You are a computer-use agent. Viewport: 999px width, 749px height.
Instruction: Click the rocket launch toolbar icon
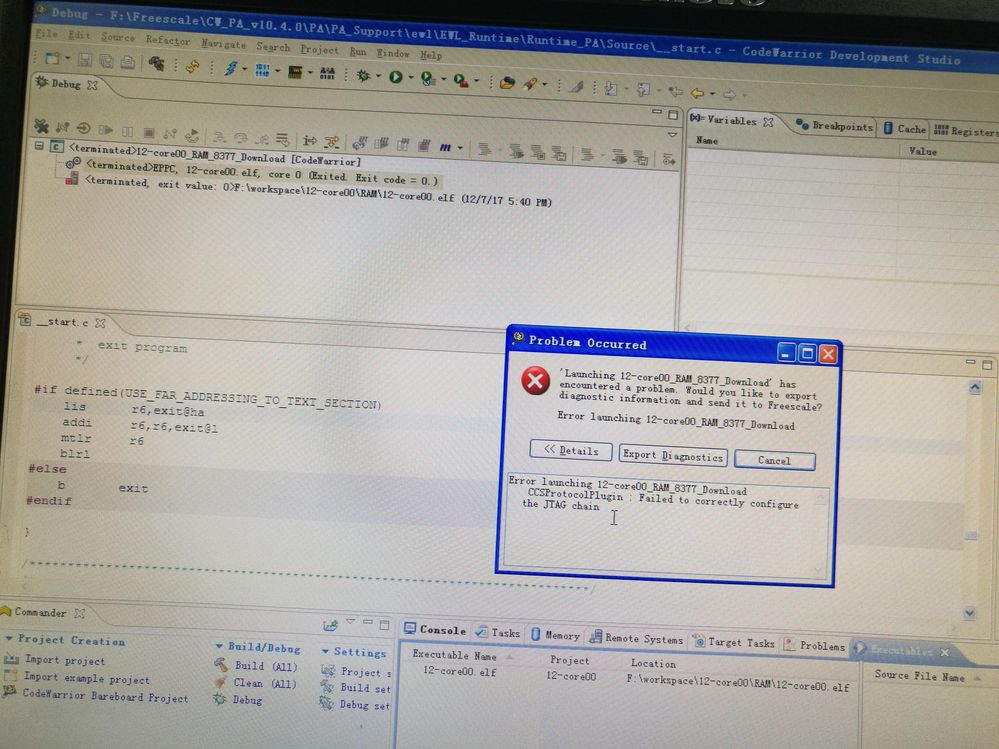pyautogui.click(x=530, y=83)
